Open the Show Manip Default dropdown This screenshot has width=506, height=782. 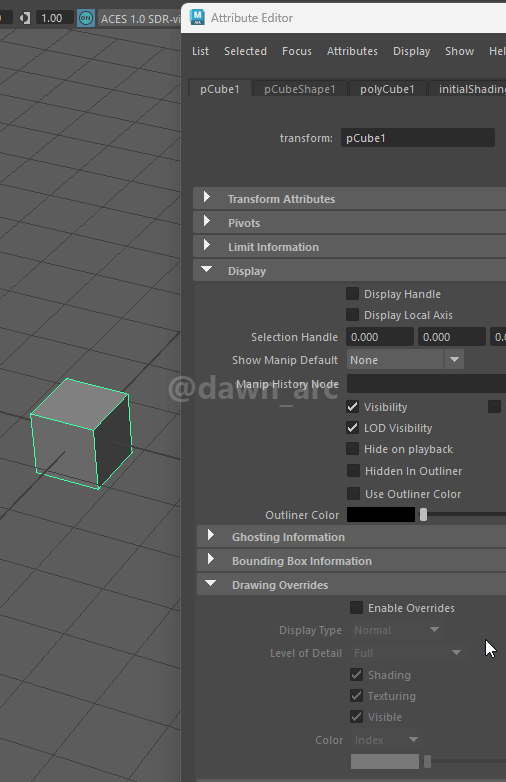pos(405,360)
